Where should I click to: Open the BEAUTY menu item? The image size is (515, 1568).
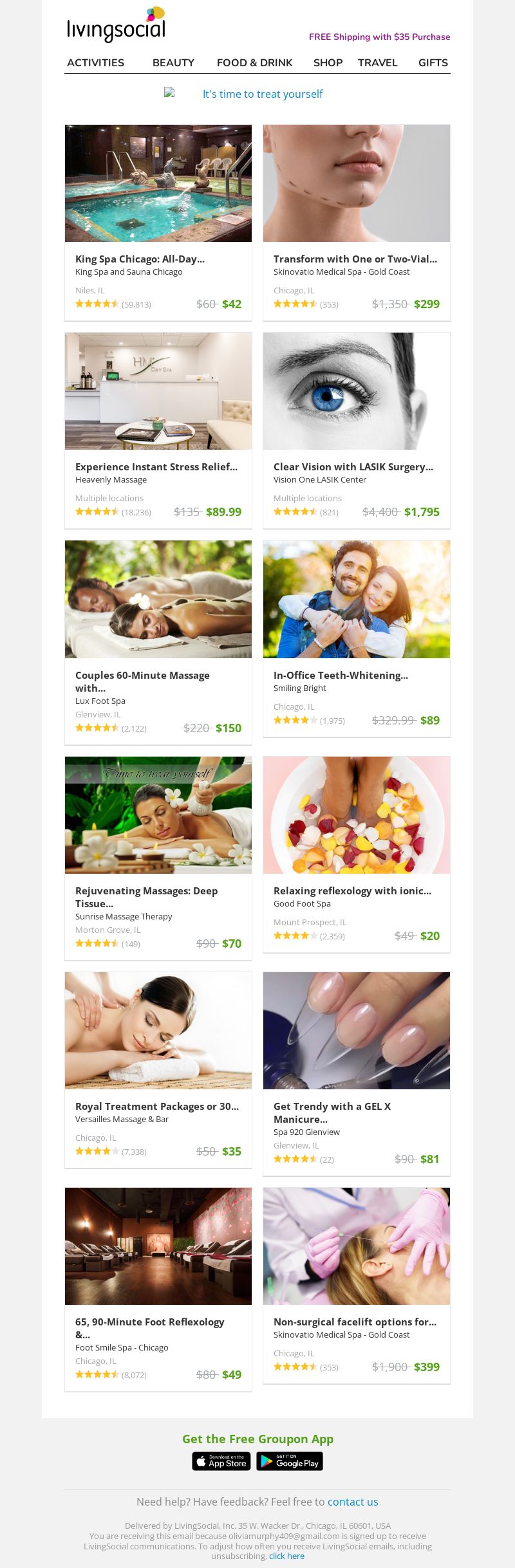tap(173, 62)
